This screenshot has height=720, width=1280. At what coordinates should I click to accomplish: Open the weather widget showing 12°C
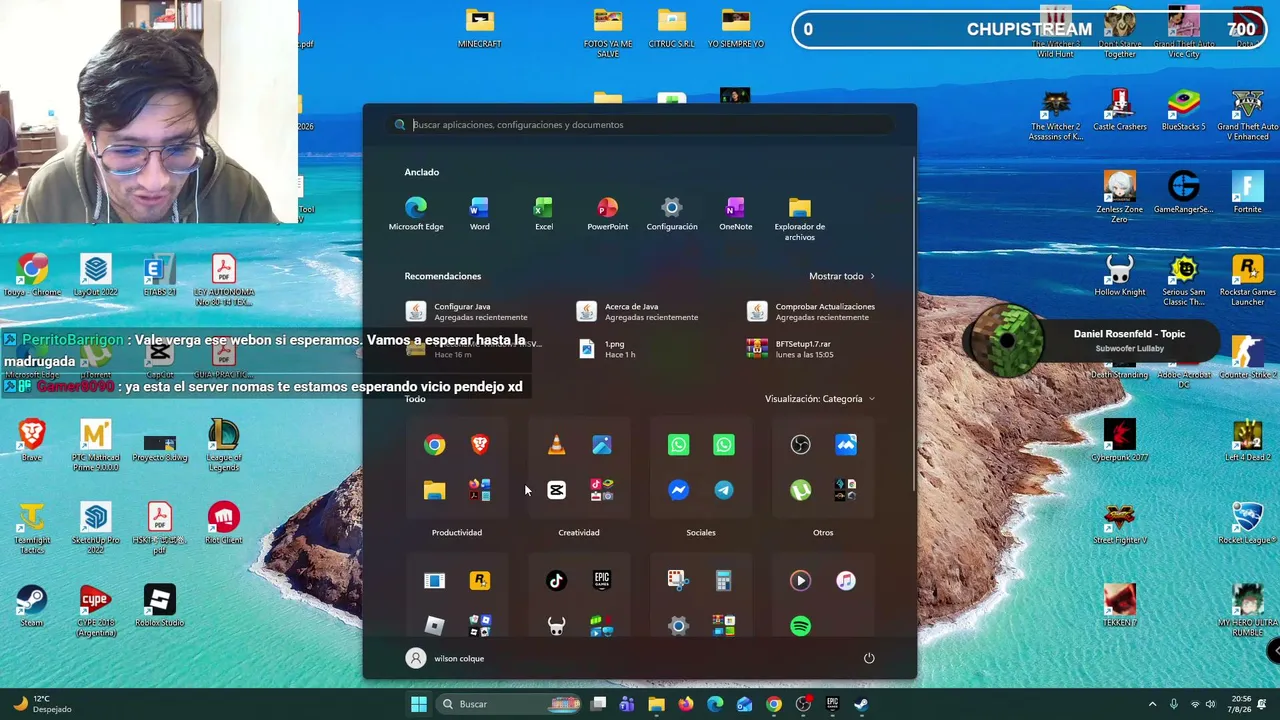[40, 704]
